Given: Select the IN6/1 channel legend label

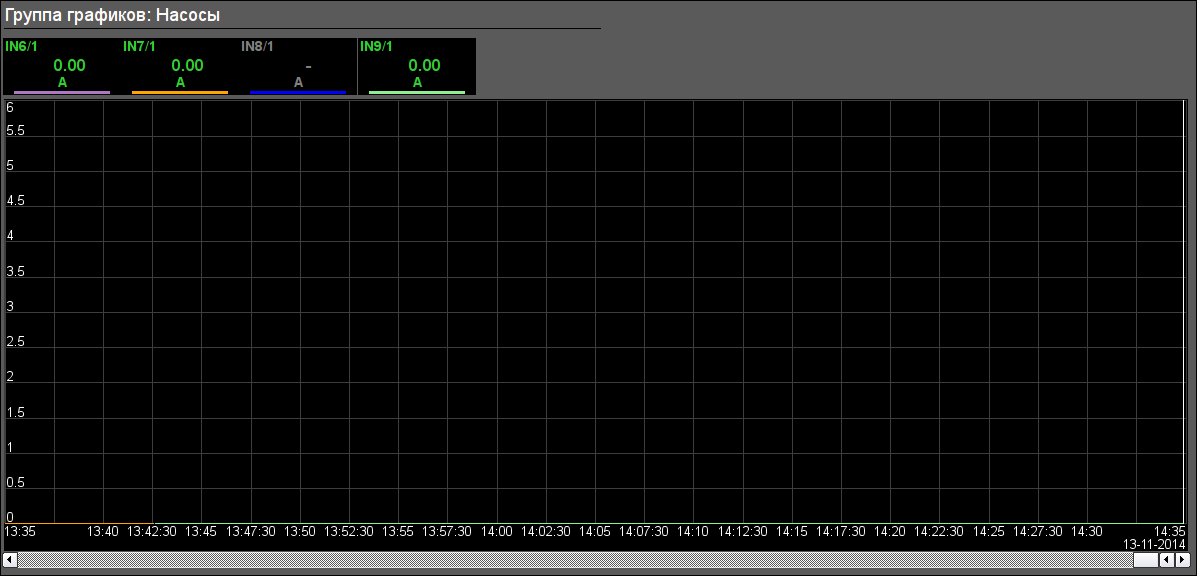Looking at the screenshot, I should click(21, 47).
